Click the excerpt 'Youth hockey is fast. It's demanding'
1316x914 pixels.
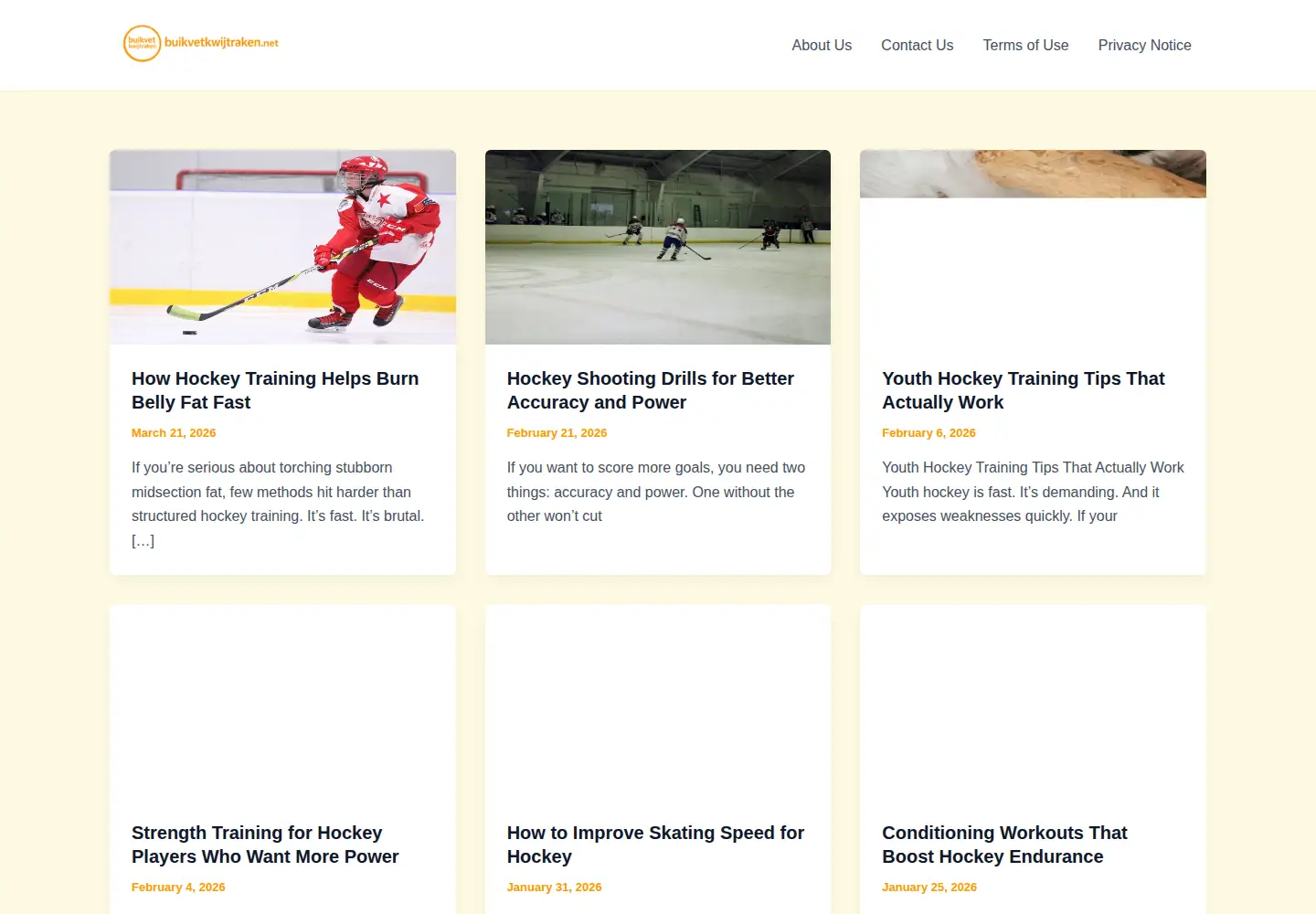click(1033, 492)
